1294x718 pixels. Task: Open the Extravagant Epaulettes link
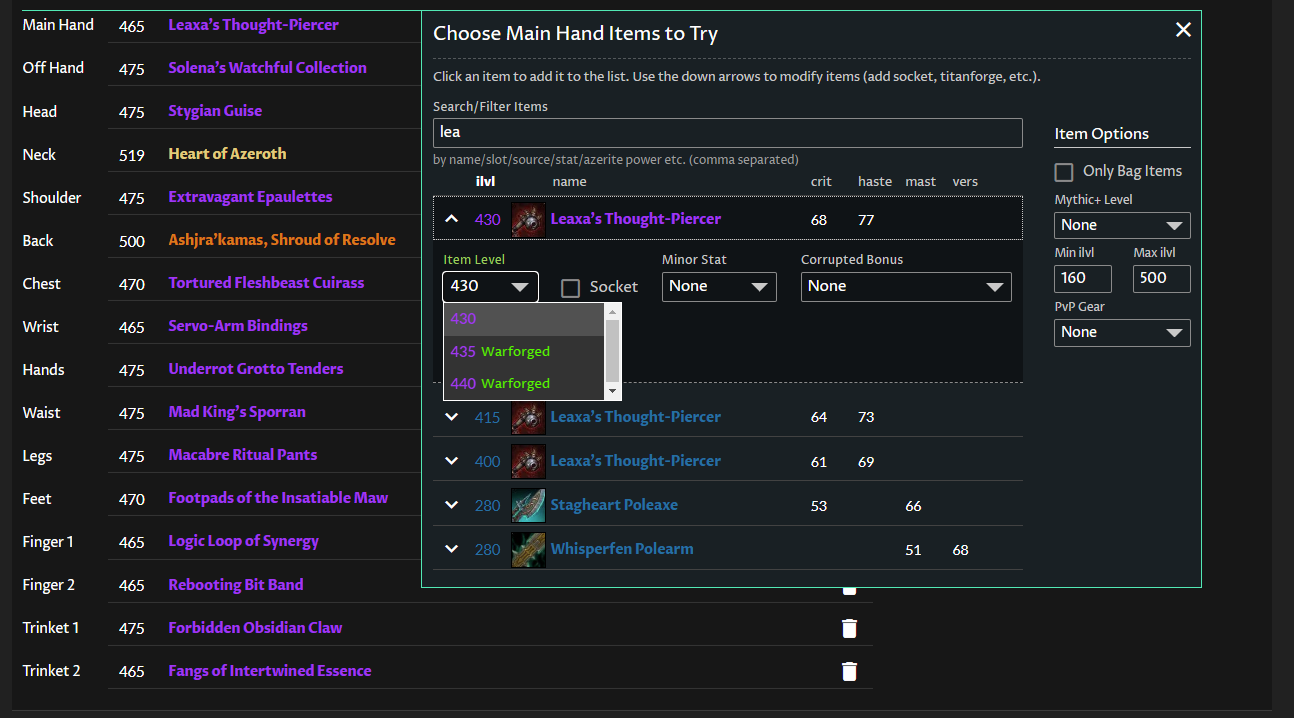[x=250, y=197]
